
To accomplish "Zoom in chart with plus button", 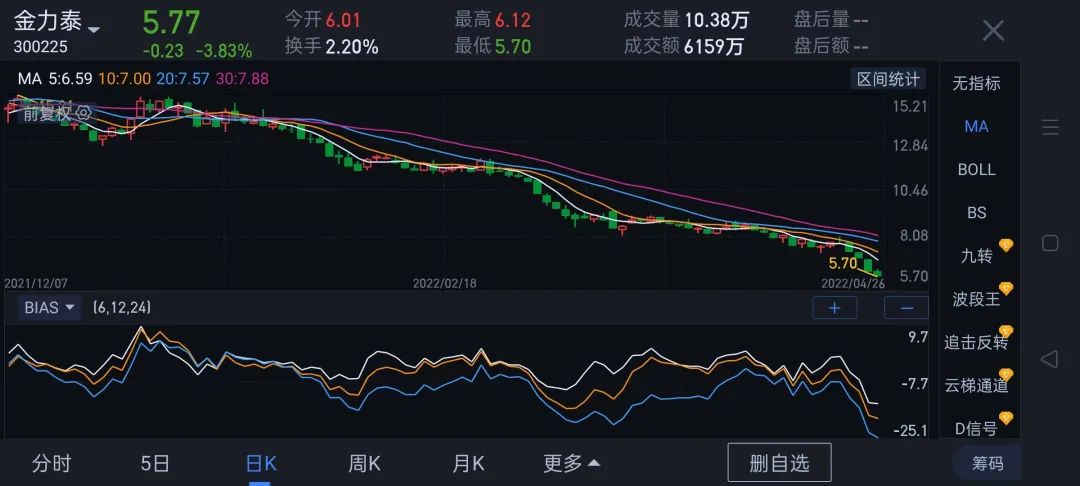I will pyautogui.click(x=834, y=308).
